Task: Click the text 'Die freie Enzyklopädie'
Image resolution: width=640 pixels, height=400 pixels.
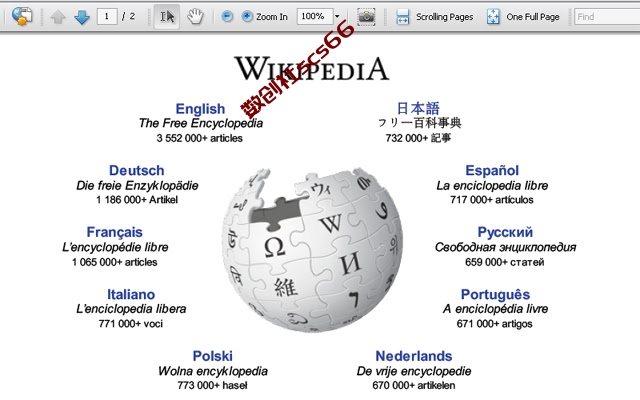Action: 137,186
